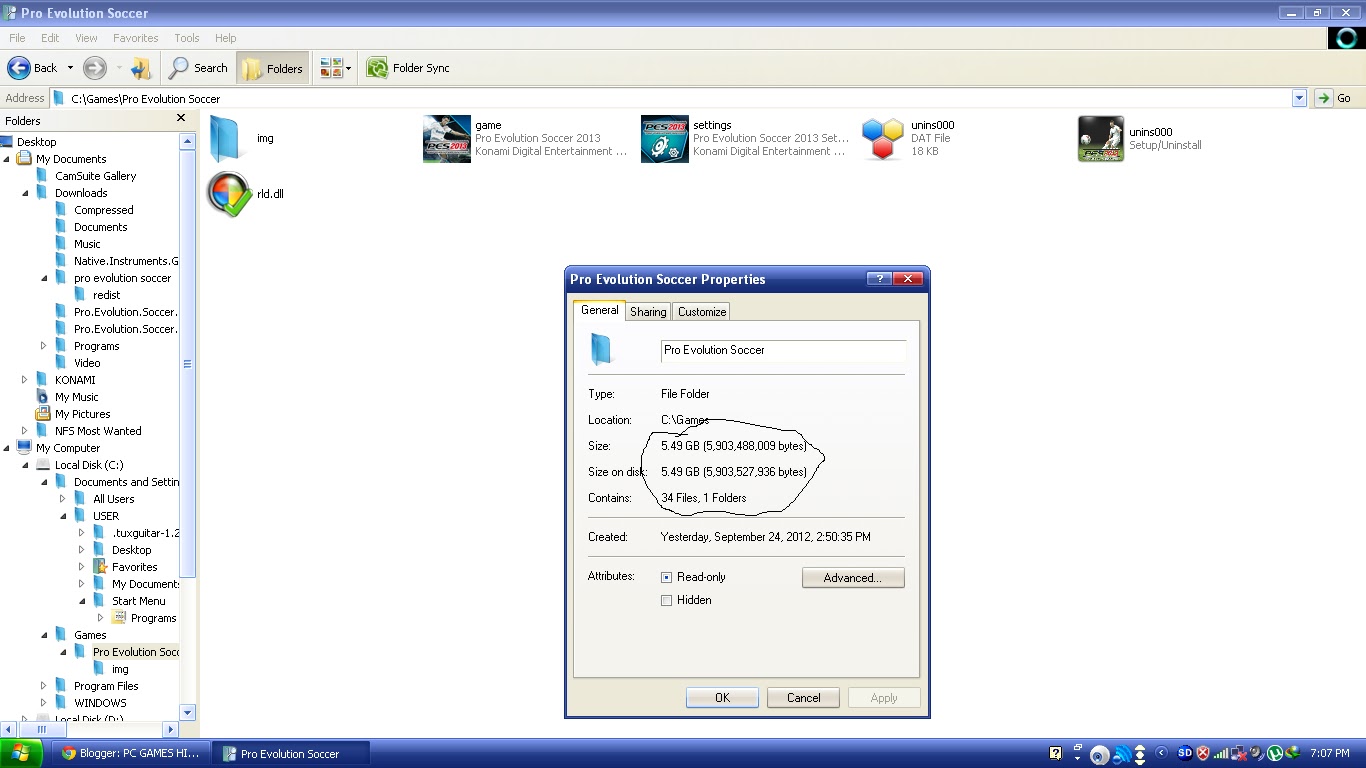Toggle the Folders button in the toolbar
Screen dimensions: 1366x768
[x=271, y=68]
